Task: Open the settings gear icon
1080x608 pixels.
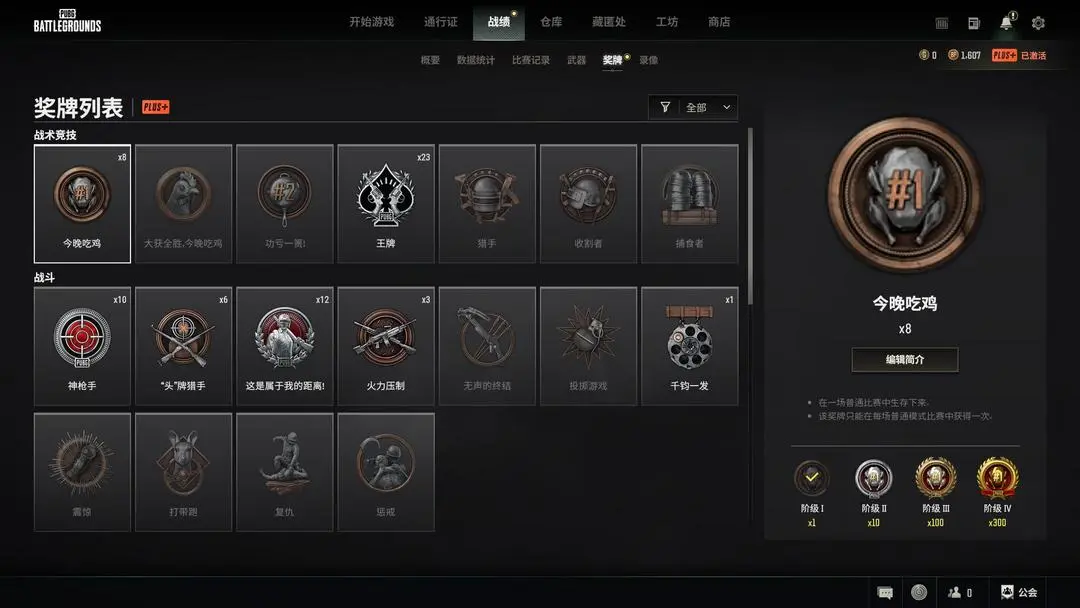Action: pyautogui.click(x=1038, y=23)
